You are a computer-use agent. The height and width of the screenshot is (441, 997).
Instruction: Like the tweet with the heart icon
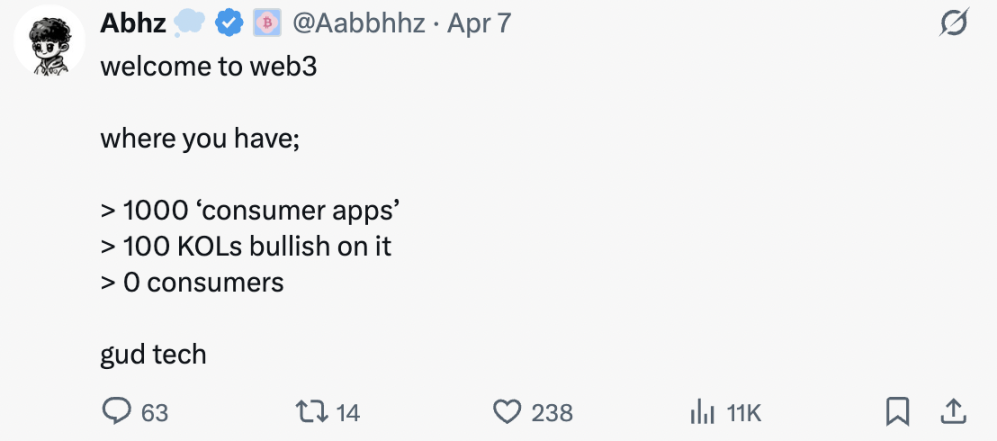[509, 411]
